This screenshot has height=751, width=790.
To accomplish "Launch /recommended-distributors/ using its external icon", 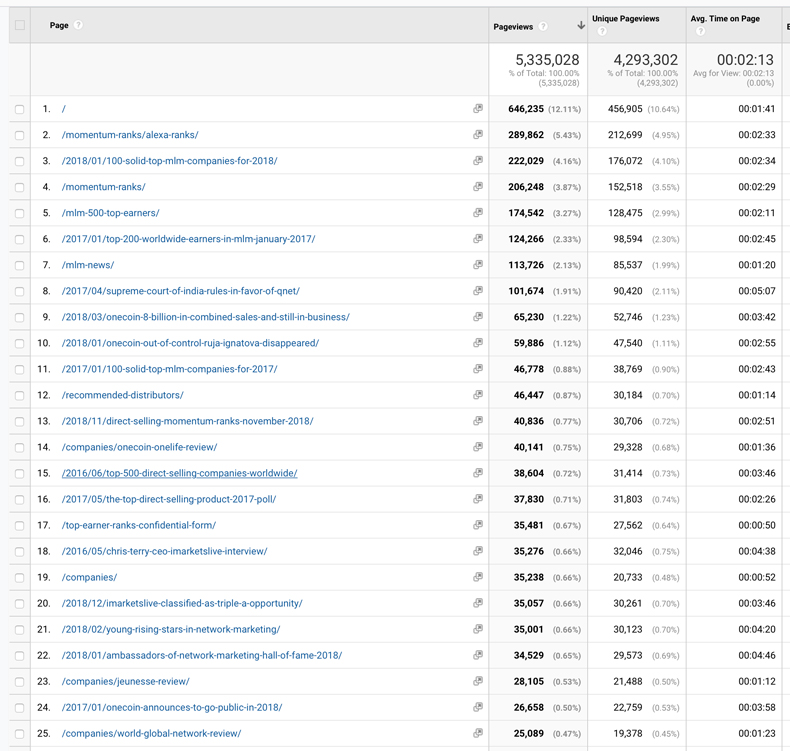I will pos(478,395).
